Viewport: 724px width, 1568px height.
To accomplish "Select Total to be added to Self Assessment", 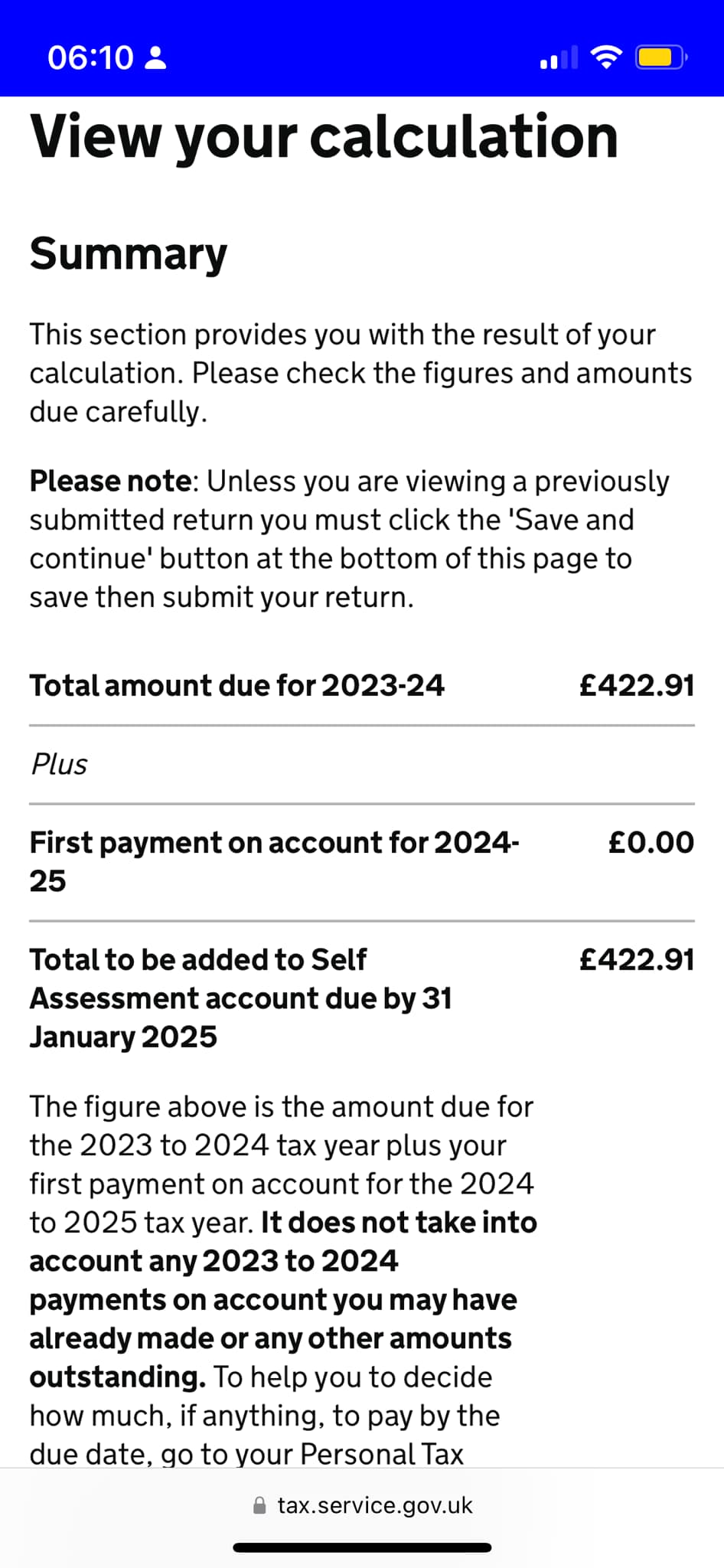I will (240, 998).
